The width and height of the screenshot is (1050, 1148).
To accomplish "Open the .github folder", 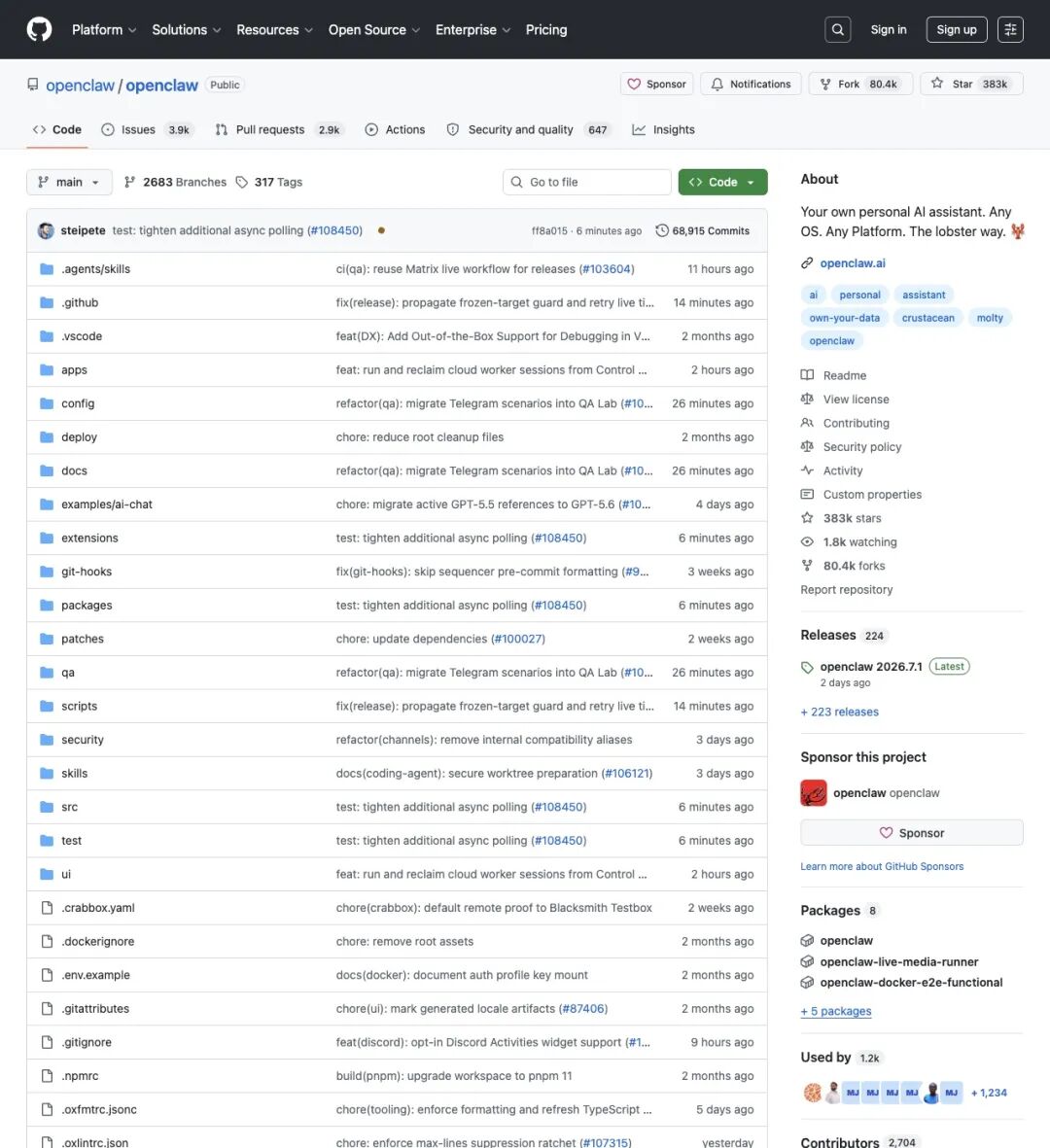I will pos(80,303).
